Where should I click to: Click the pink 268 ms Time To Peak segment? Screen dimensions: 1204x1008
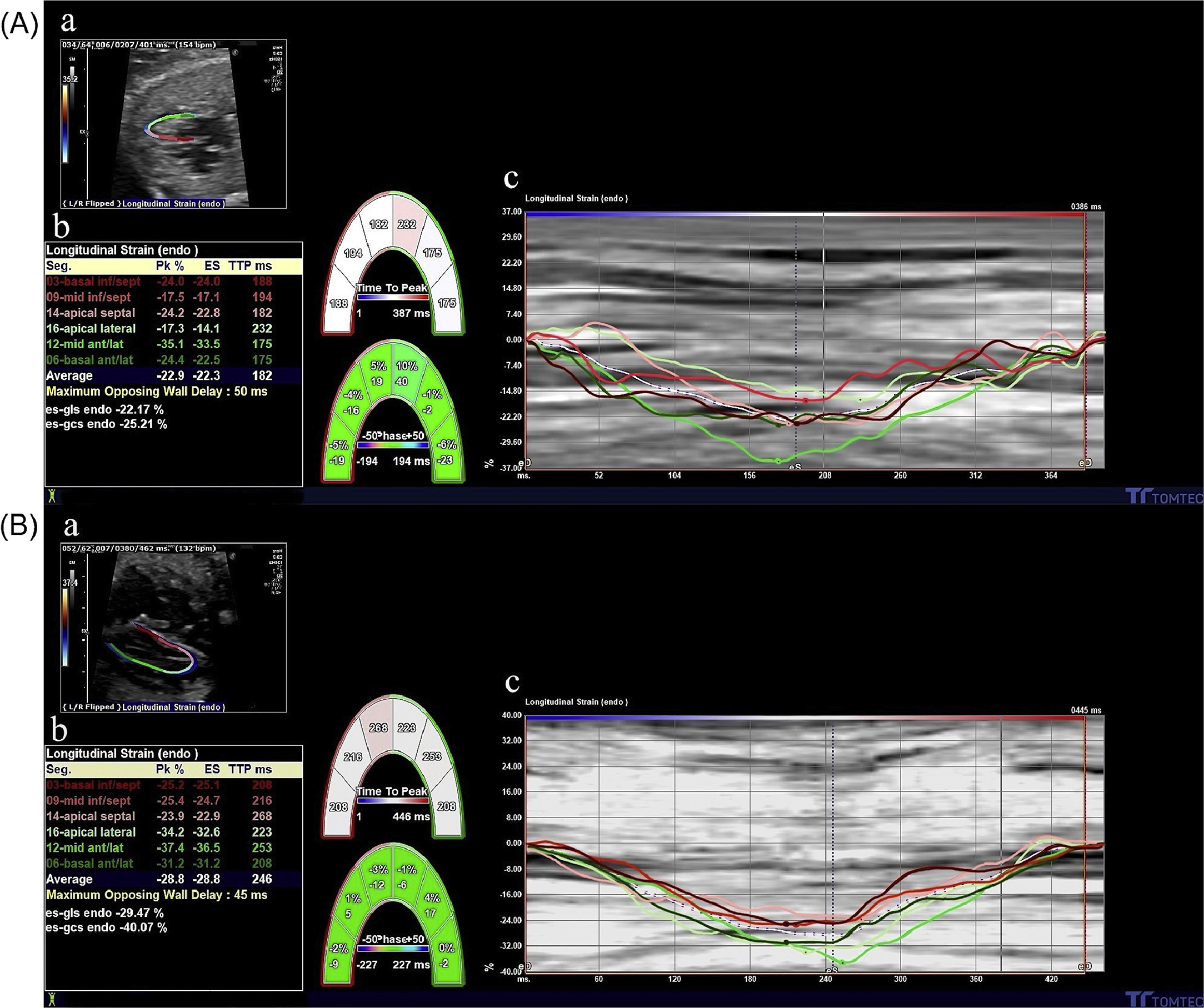pyautogui.click(x=378, y=728)
